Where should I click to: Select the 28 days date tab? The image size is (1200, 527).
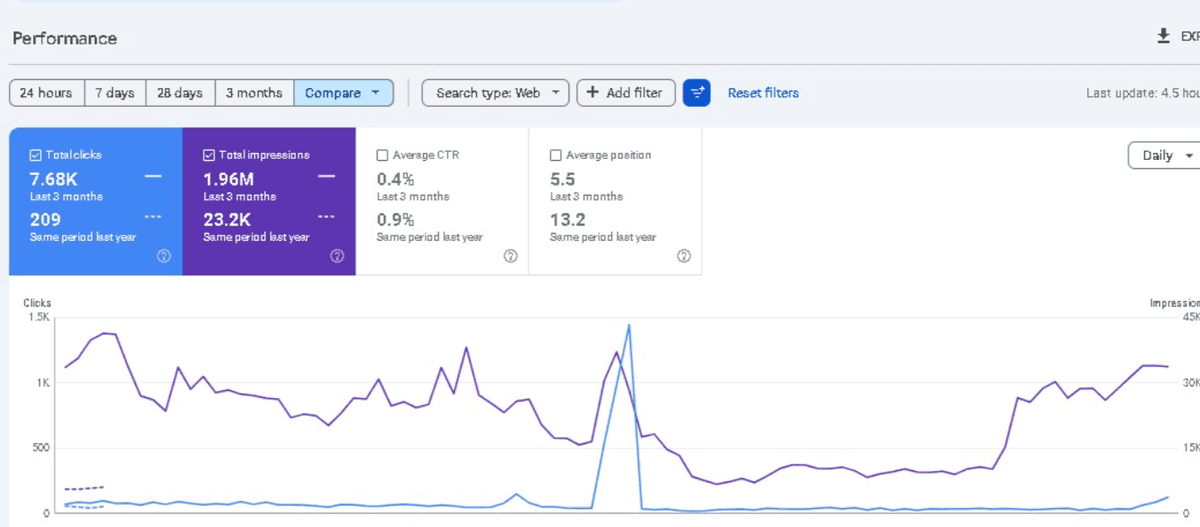pos(180,93)
